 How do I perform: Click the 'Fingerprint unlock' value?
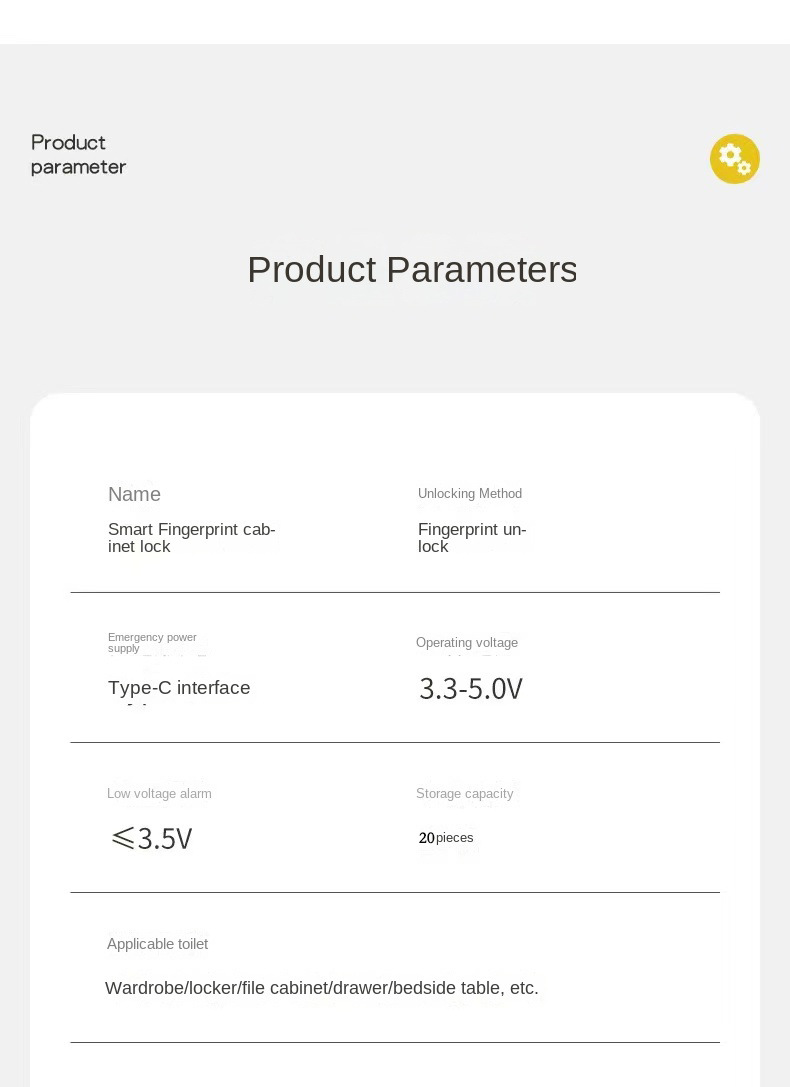(471, 538)
